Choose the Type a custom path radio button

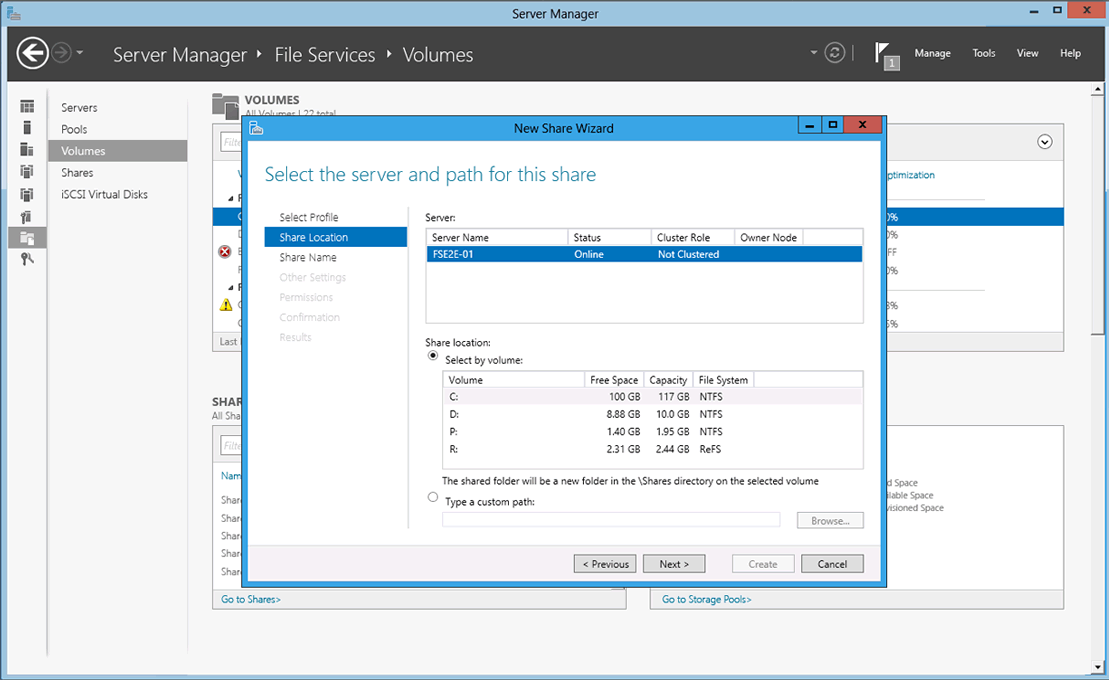point(433,497)
